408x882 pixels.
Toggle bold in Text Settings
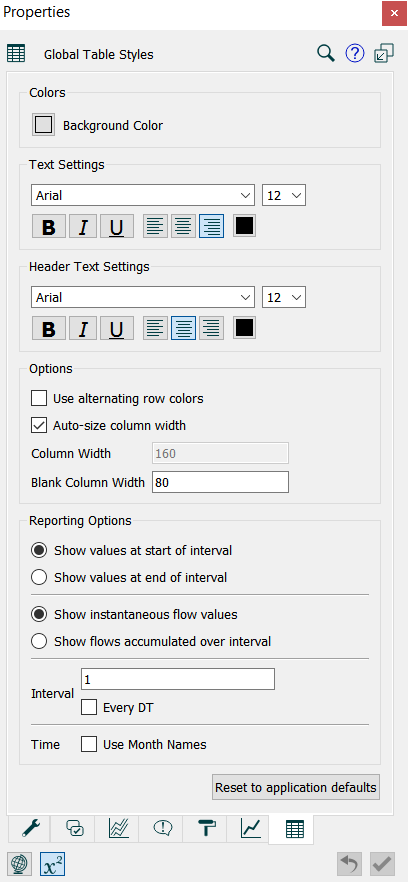(49, 226)
